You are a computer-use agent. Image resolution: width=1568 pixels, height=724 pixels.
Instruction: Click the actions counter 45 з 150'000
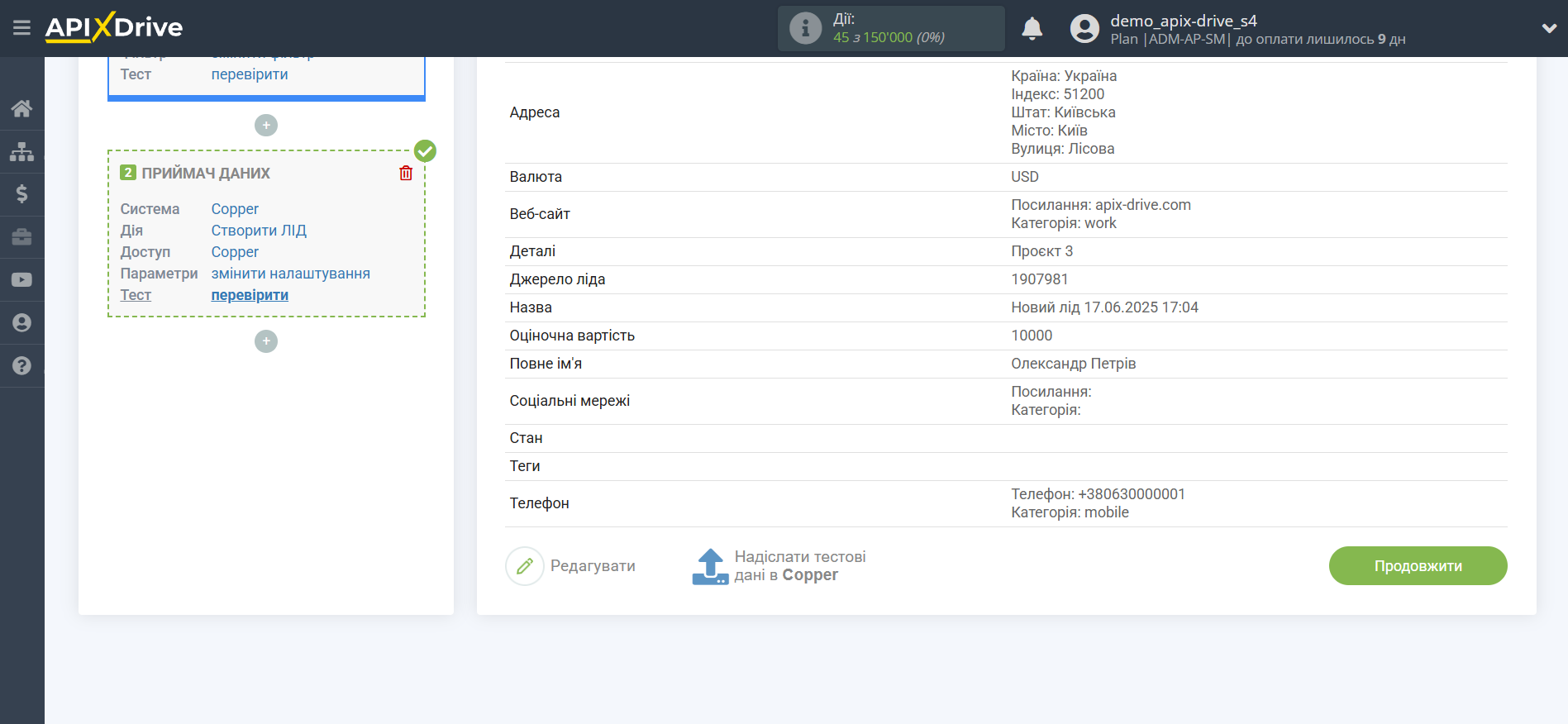click(889, 37)
